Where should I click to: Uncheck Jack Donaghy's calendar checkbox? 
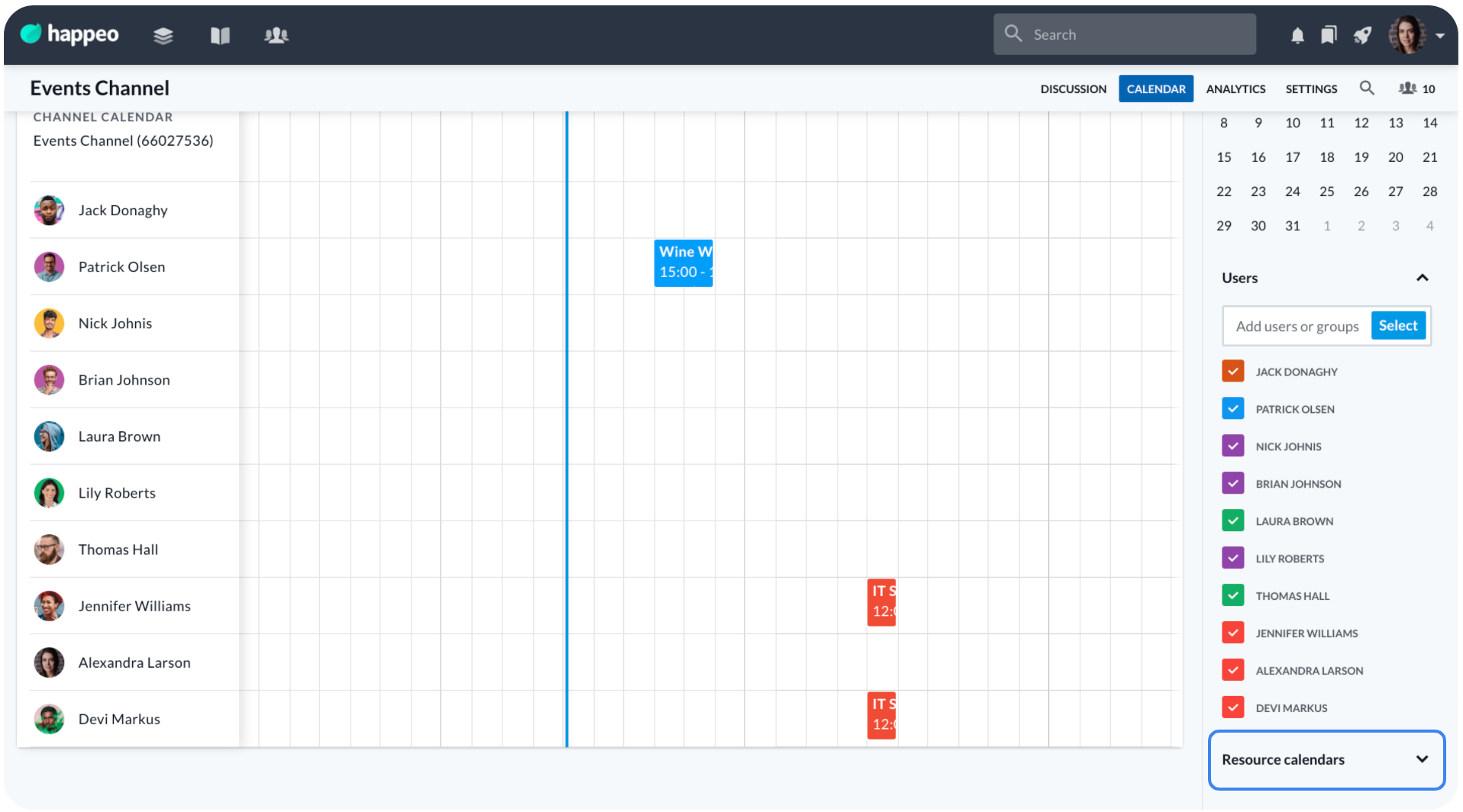pos(1232,372)
